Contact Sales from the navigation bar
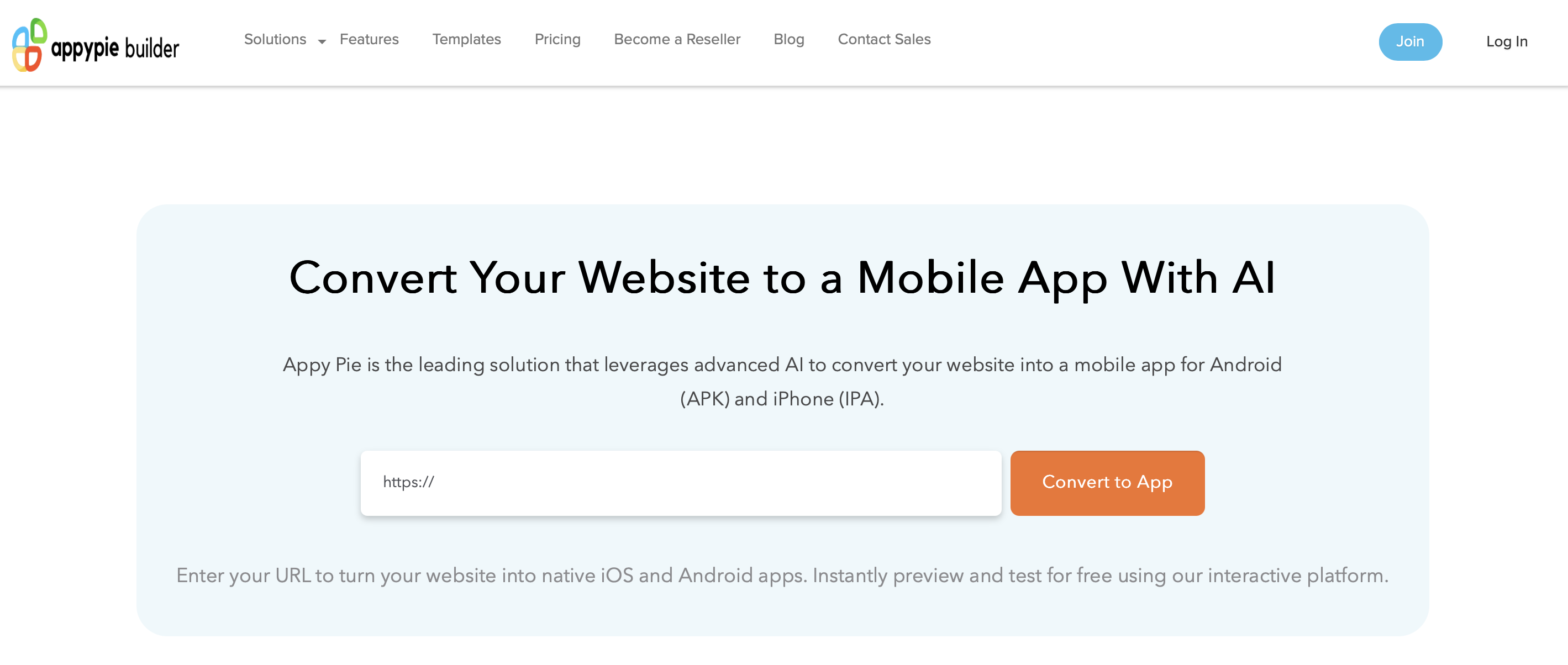The width and height of the screenshot is (1568, 665). (884, 40)
